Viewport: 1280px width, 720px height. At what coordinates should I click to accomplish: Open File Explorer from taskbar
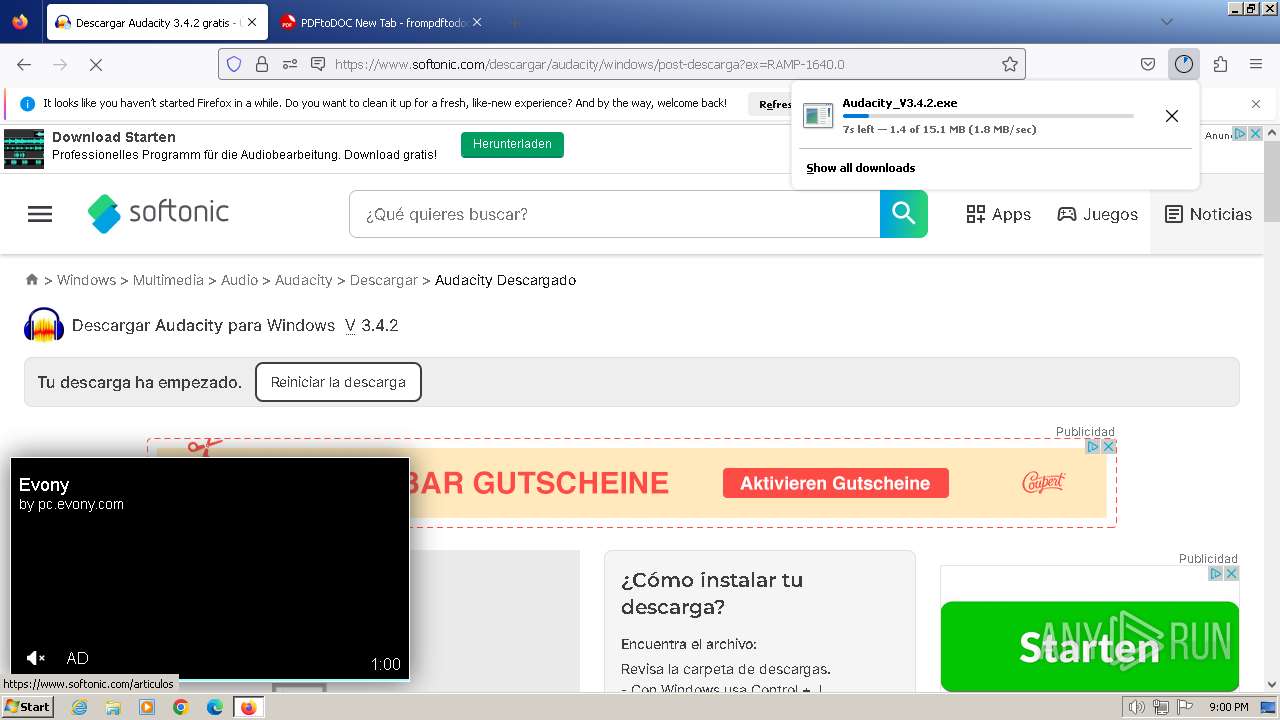click(113, 707)
